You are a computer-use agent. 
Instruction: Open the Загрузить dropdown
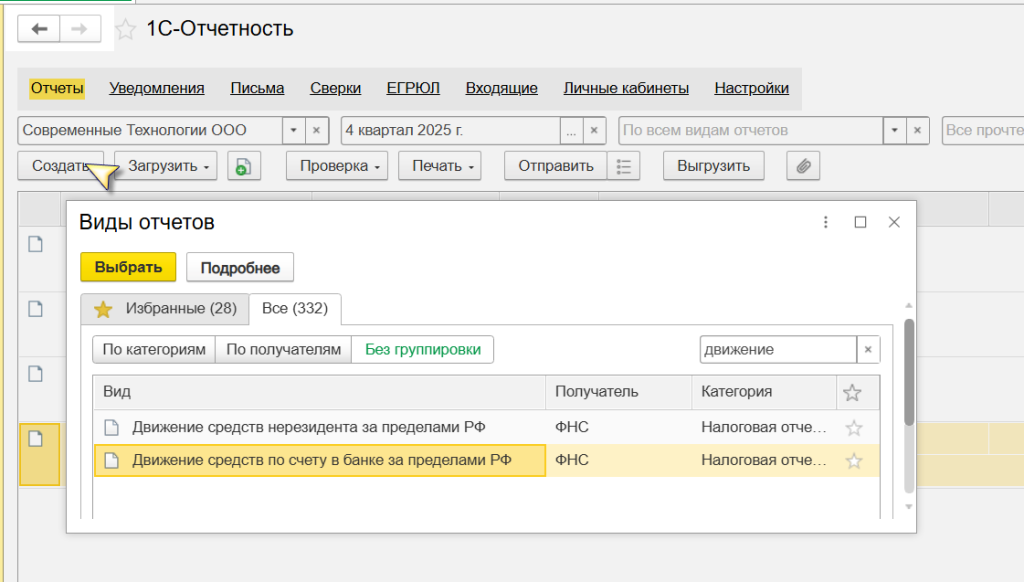click(166, 166)
